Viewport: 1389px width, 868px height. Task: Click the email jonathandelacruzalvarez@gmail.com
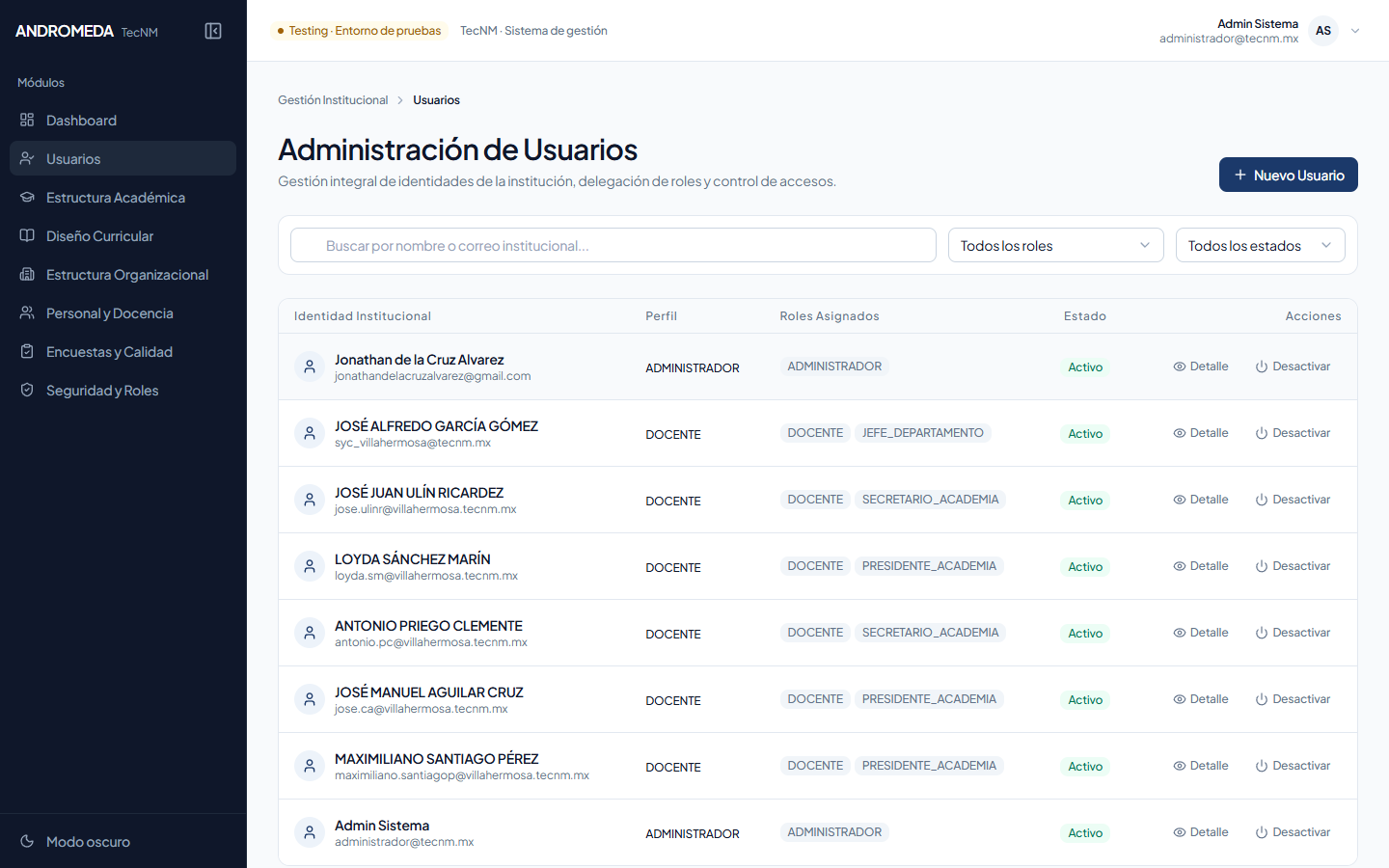[x=432, y=376]
